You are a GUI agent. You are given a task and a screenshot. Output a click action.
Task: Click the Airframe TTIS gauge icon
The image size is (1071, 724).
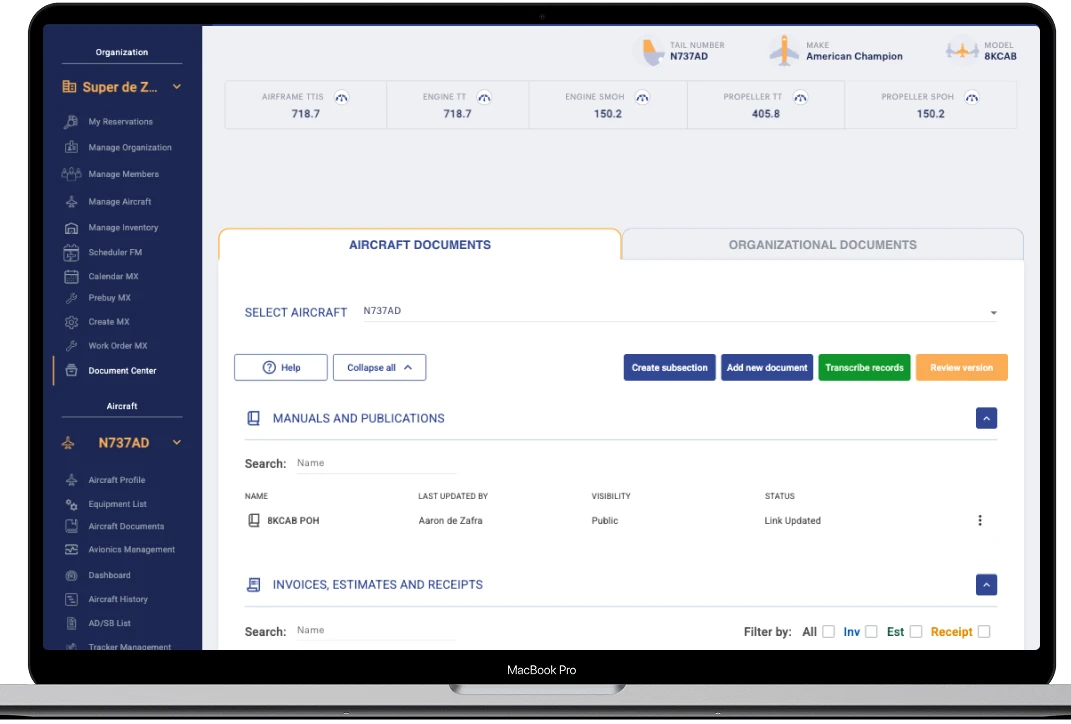pyautogui.click(x=342, y=98)
